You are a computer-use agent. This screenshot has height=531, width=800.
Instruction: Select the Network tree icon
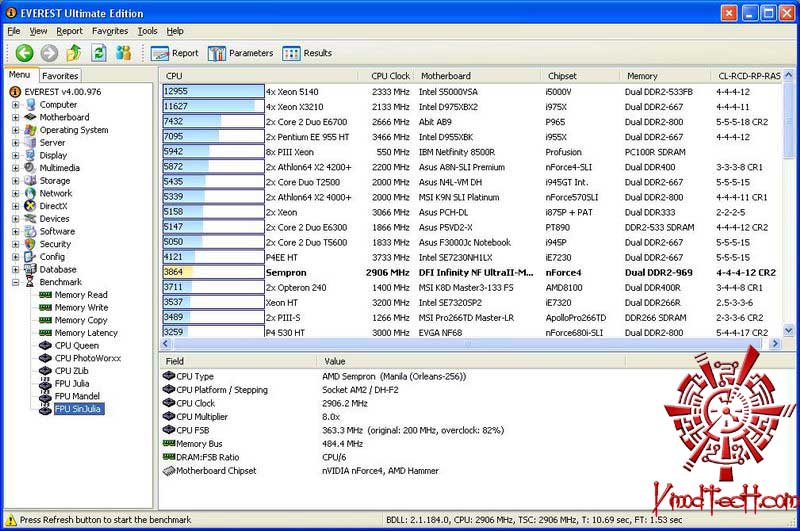tap(31, 193)
